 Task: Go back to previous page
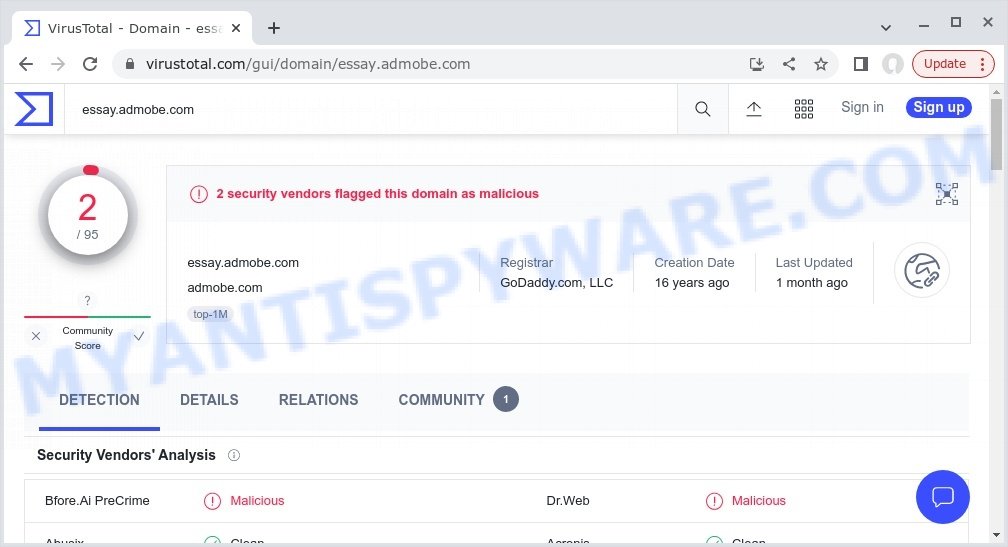(26, 64)
